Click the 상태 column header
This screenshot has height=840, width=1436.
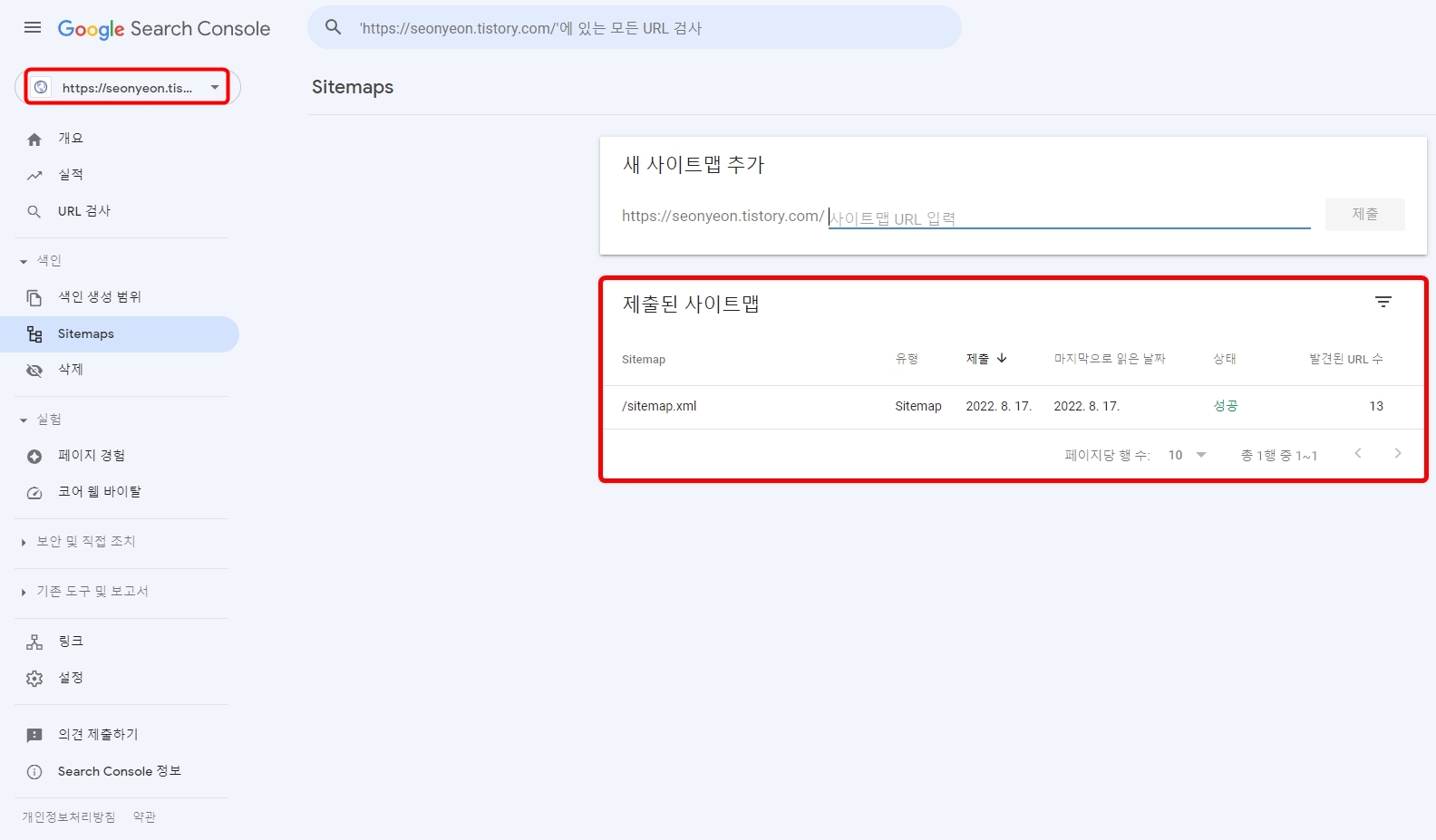1225,359
